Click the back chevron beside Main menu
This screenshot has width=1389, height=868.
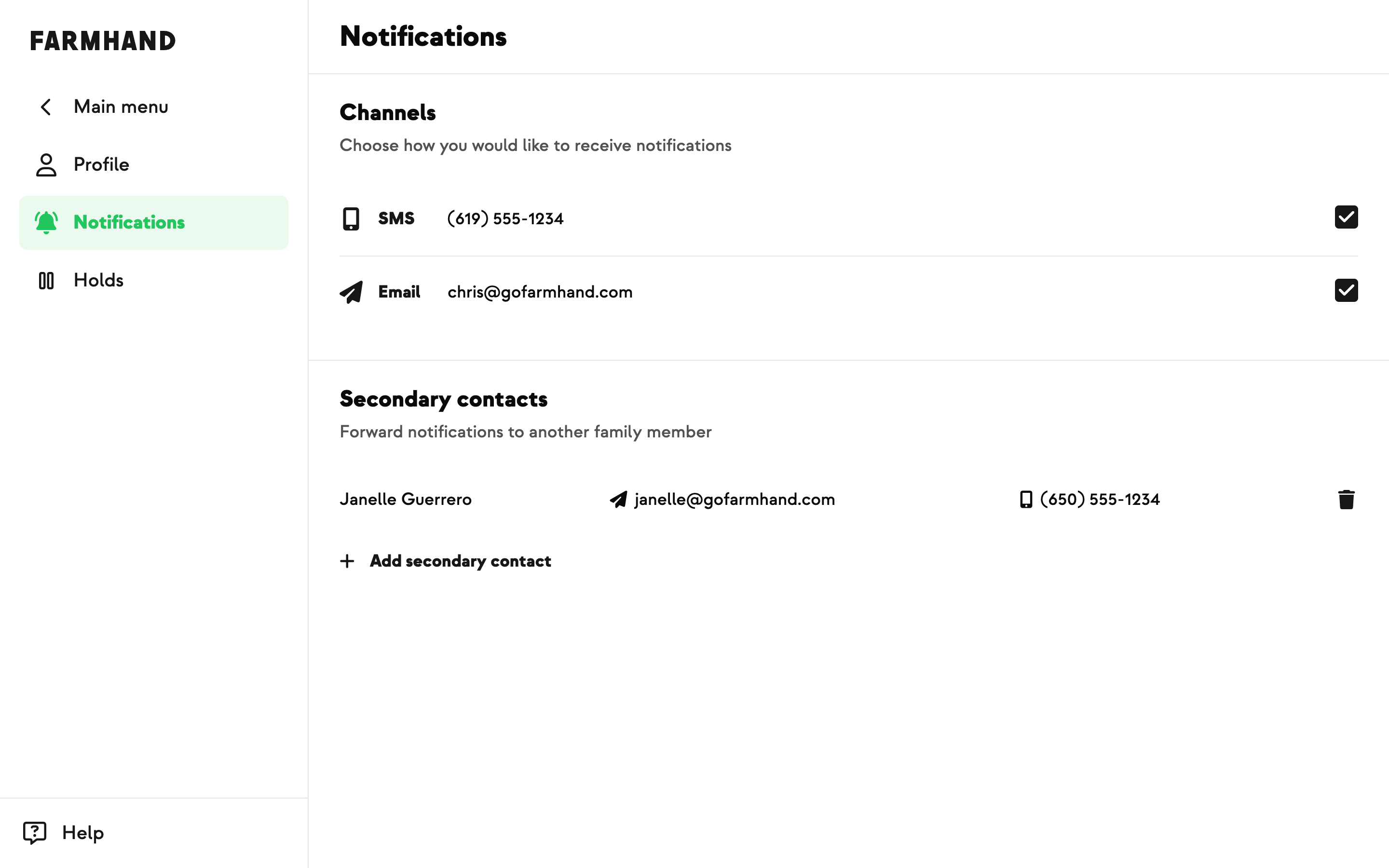click(x=46, y=107)
